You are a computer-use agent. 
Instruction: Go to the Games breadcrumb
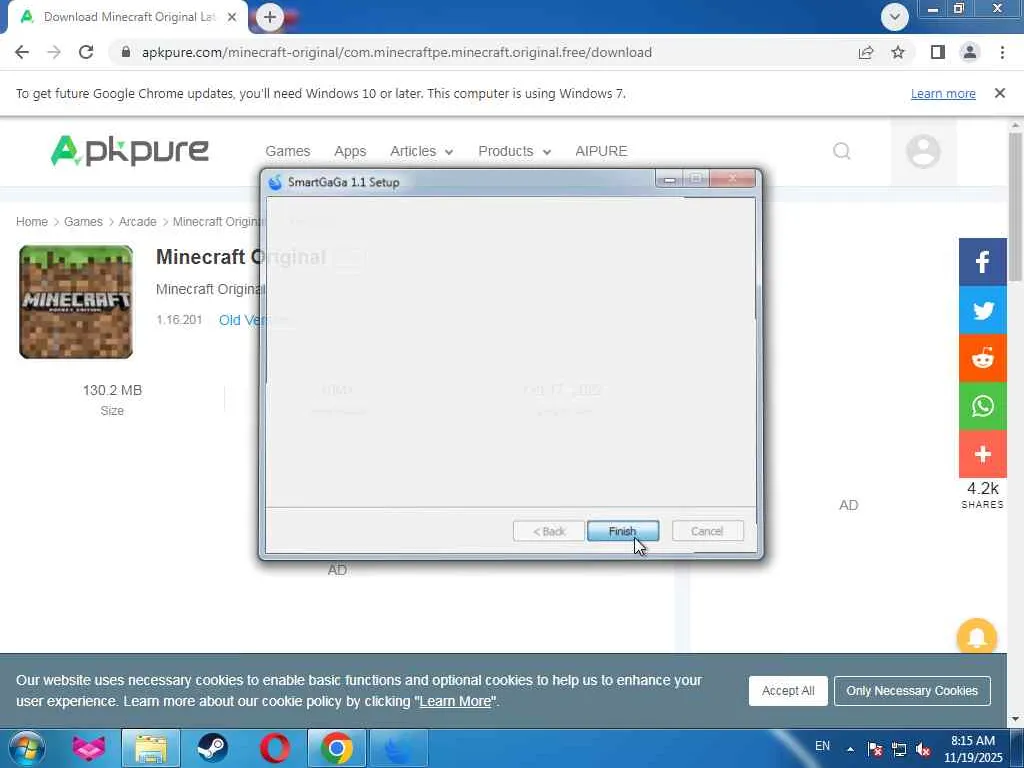(83, 221)
